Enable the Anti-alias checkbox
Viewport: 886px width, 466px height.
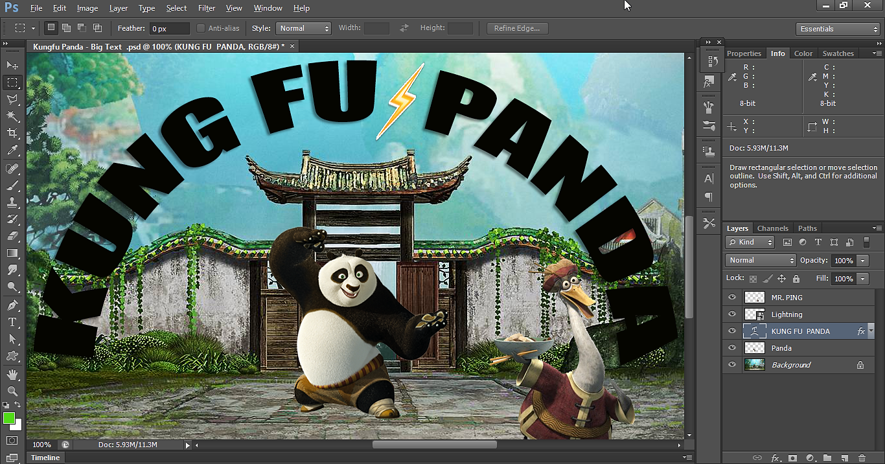pos(201,28)
